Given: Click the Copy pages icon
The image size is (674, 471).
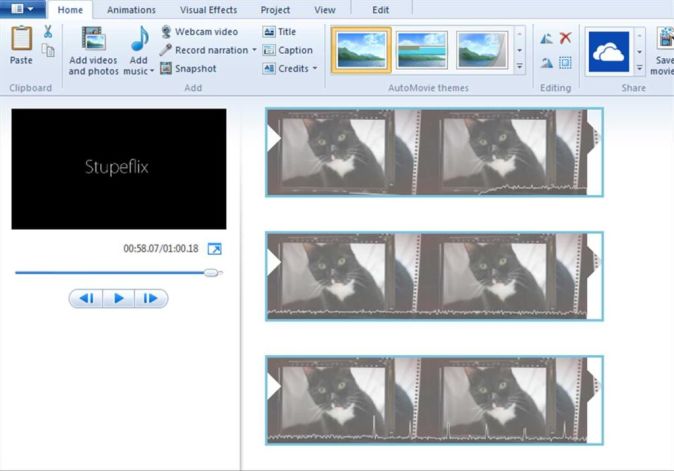Looking at the screenshot, I should pyautogui.click(x=48, y=51).
